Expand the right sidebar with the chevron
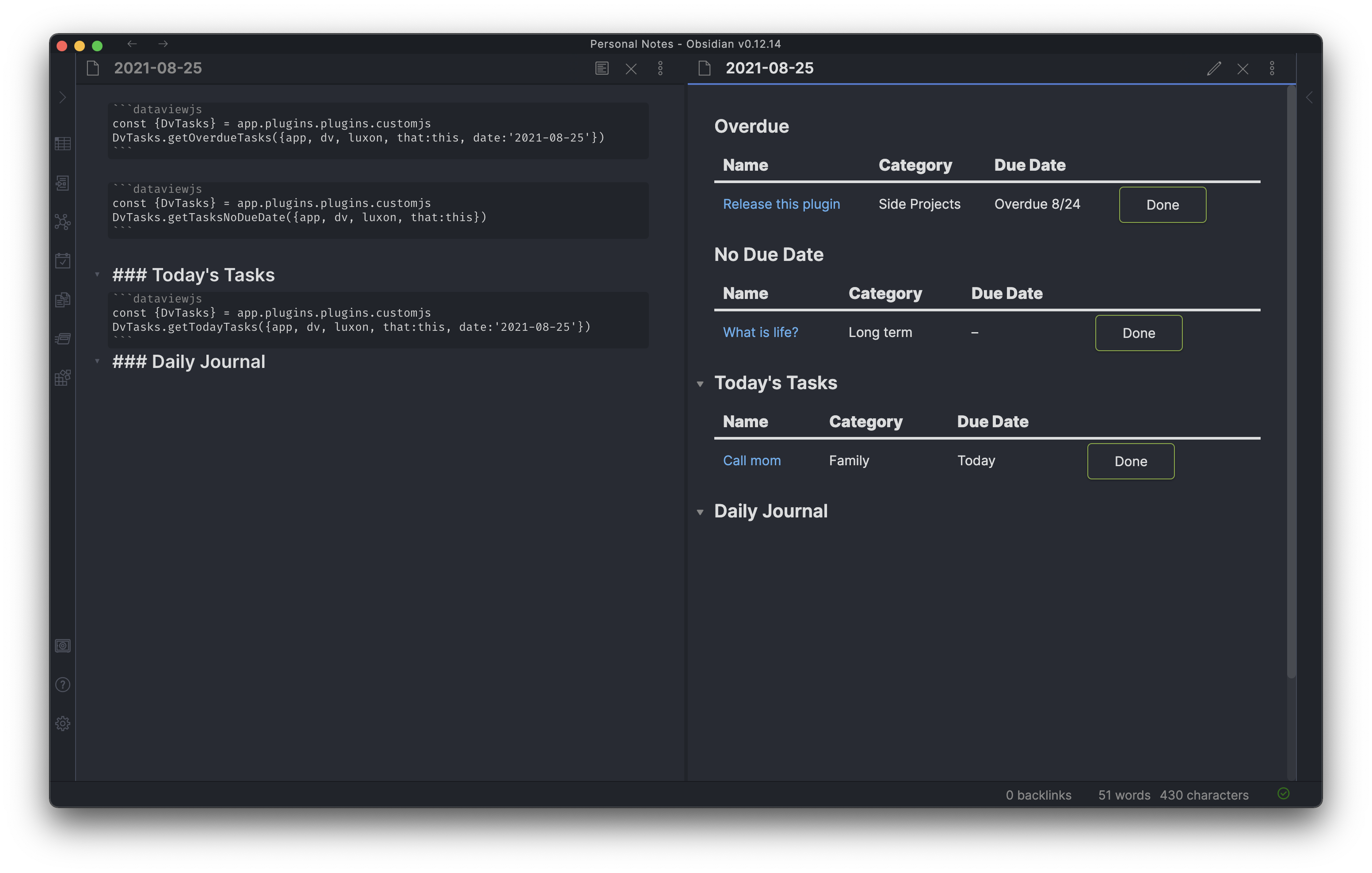Viewport: 1372px width, 873px height. click(x=1309, y=97)
